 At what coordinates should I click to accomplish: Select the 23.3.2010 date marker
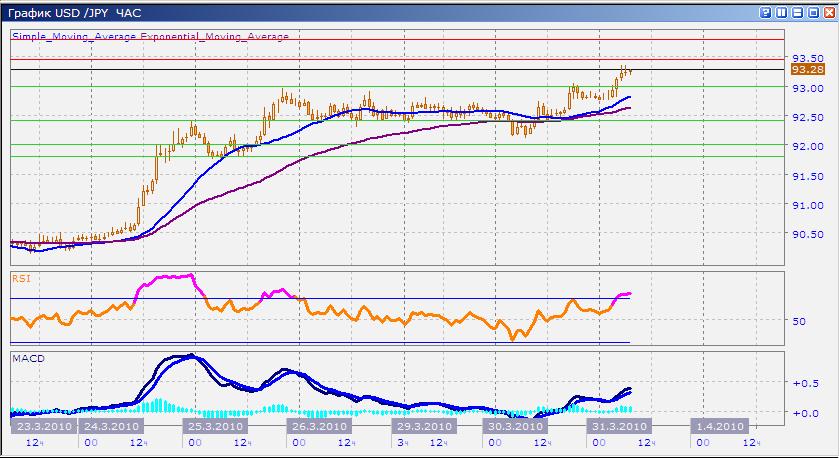[x=40, y=426]
